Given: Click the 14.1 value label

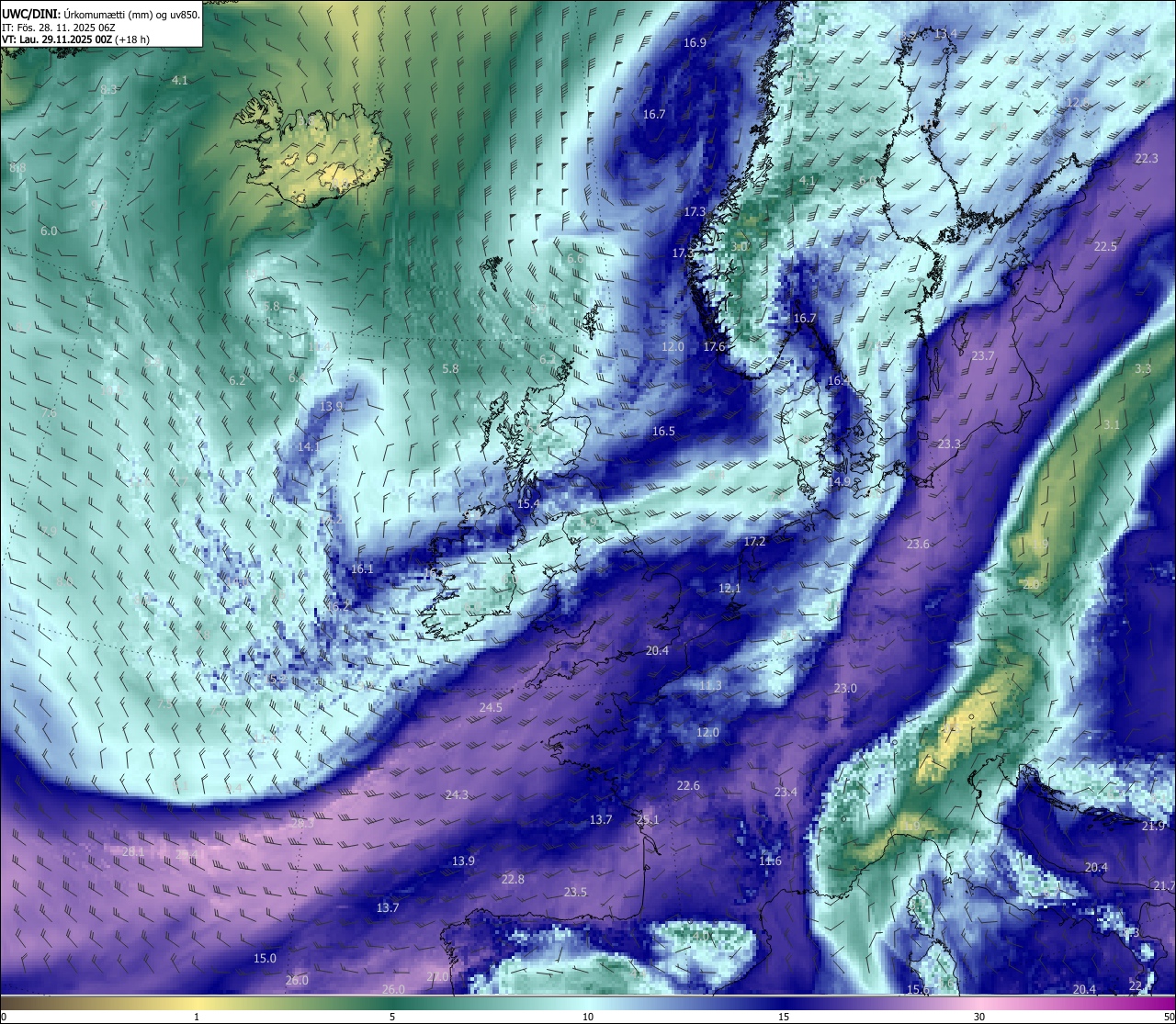Looking at the screenshot, I should (309, 447).
